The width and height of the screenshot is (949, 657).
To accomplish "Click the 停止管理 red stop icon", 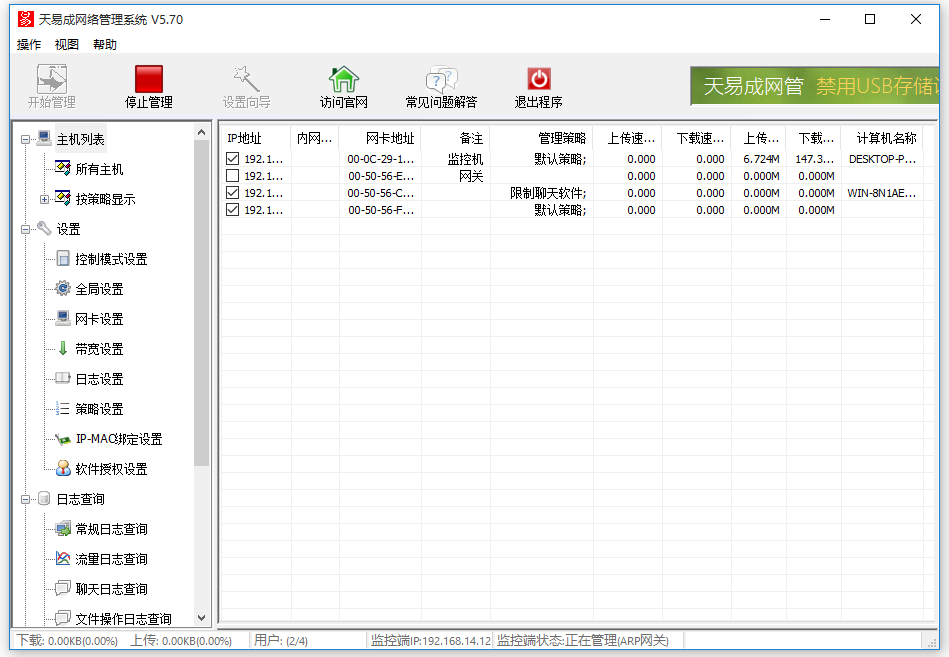I will (x=149, y=79).
